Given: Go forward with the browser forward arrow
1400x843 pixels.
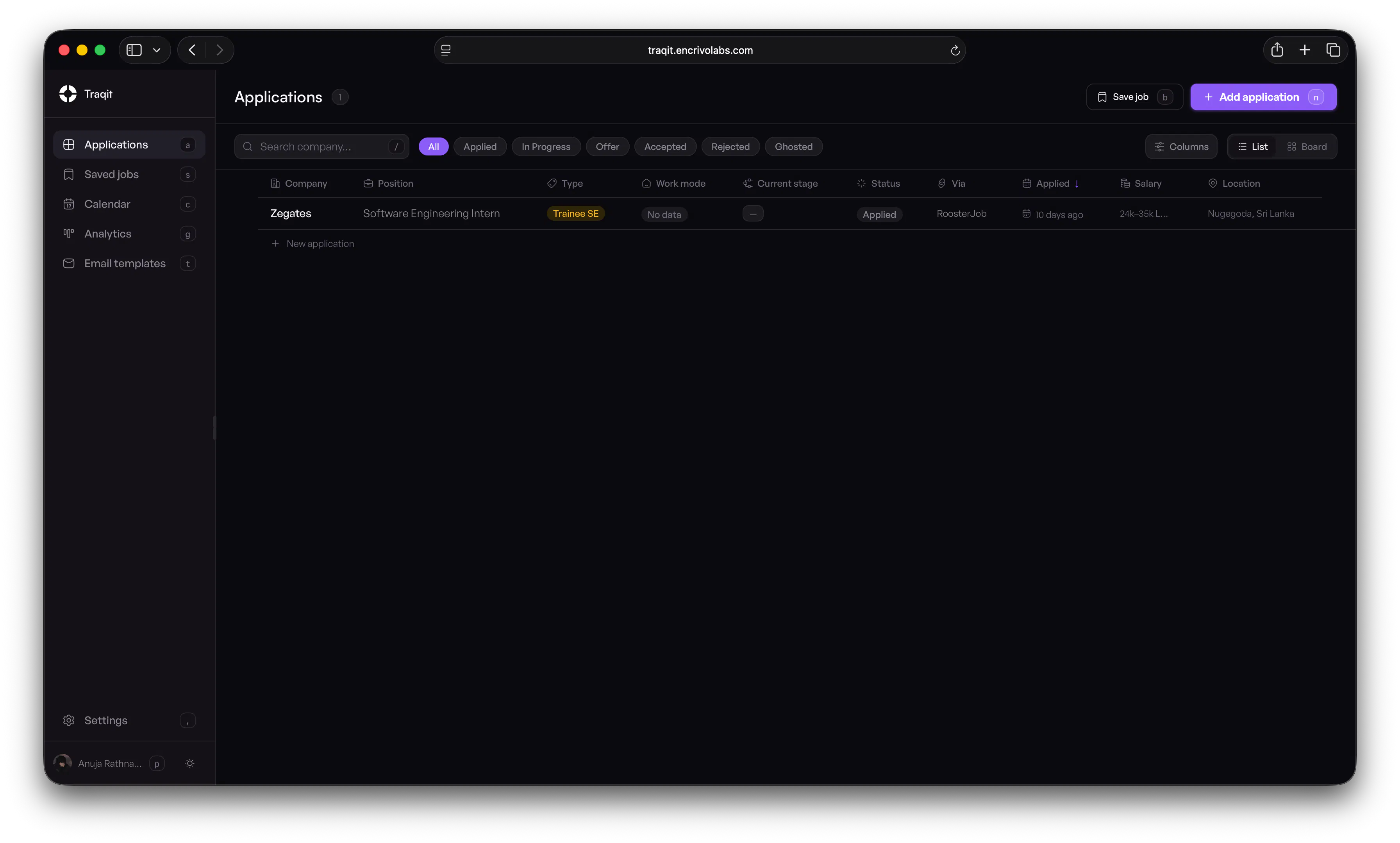Looking at the screenshot, I should tap(220, 50).
